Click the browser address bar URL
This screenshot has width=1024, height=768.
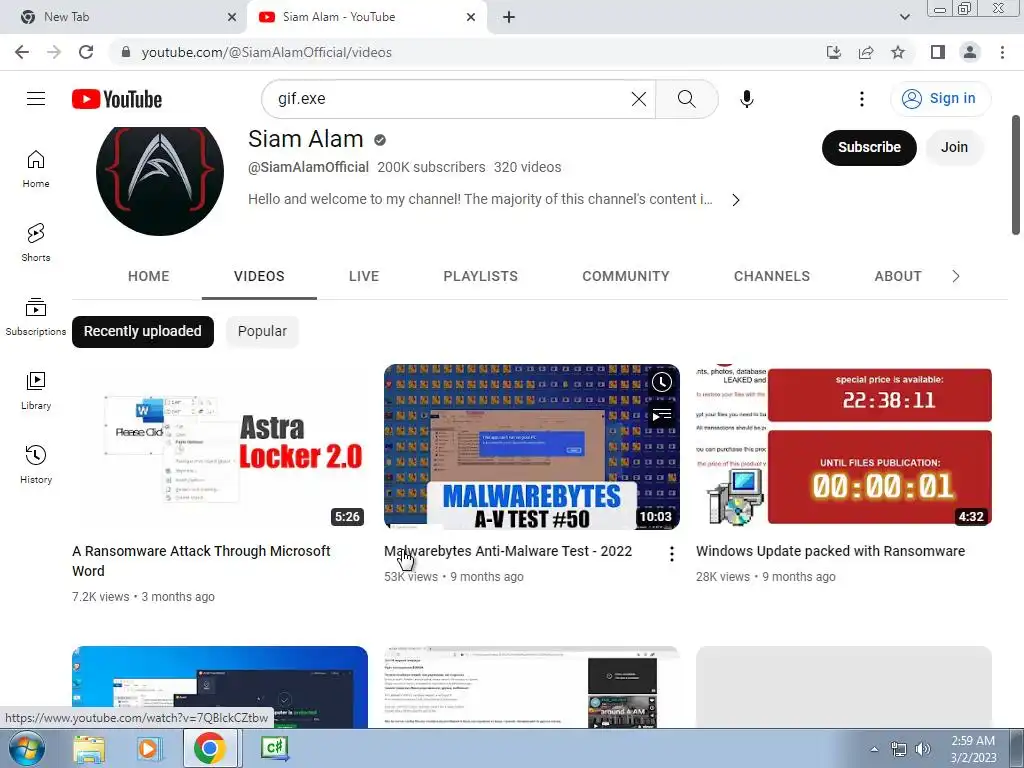[x=266, y=52]
